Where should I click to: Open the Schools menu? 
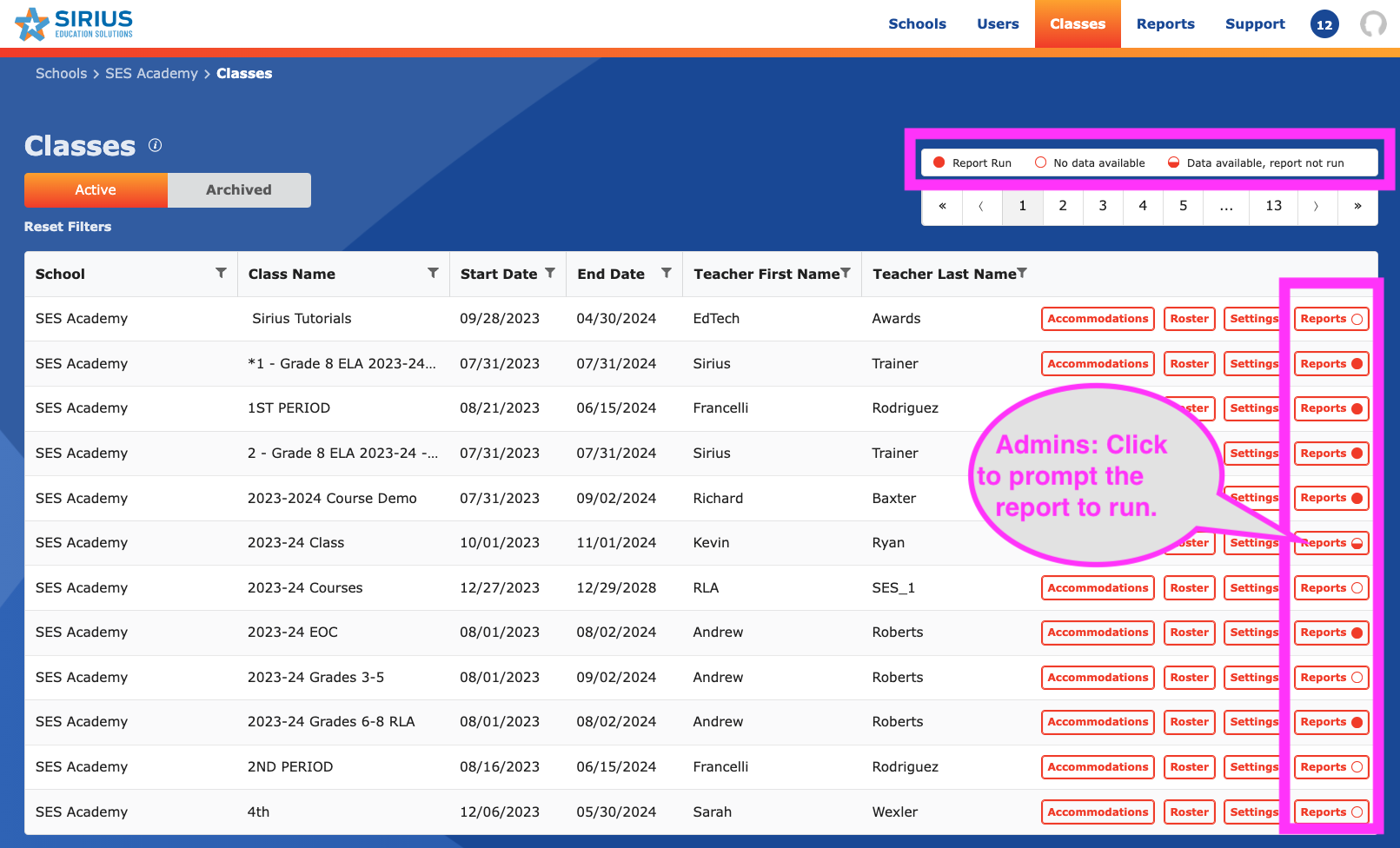[x=917, y=24]
